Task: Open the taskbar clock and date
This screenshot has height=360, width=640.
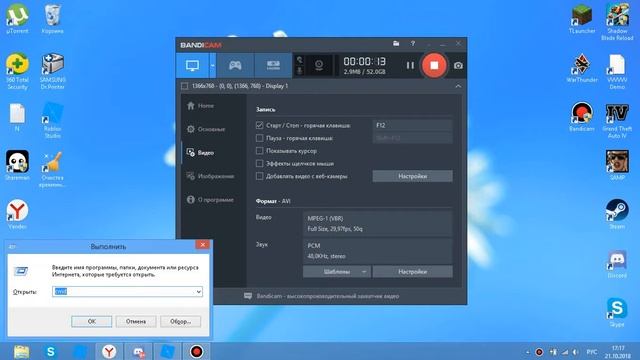Action: pyautogui.click(x=618, y=352)
